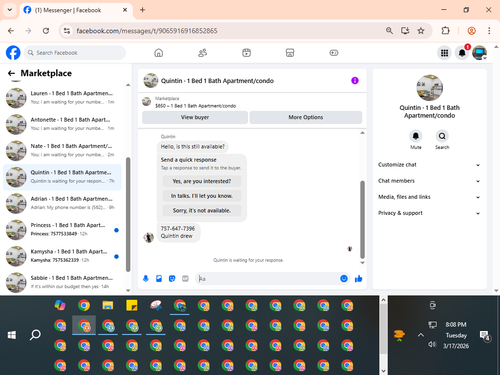Mute the conversation with bell icon
This screenshot has height=375, width=500.
point(416,136)
